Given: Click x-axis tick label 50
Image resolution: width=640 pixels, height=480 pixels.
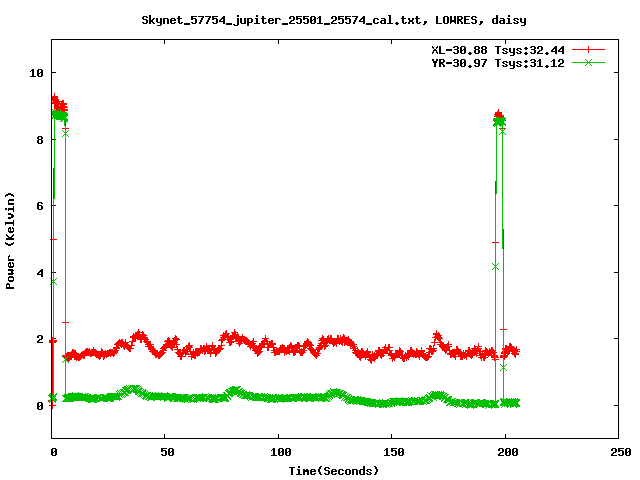Looking at the screenshot, I should click(167, 452).
